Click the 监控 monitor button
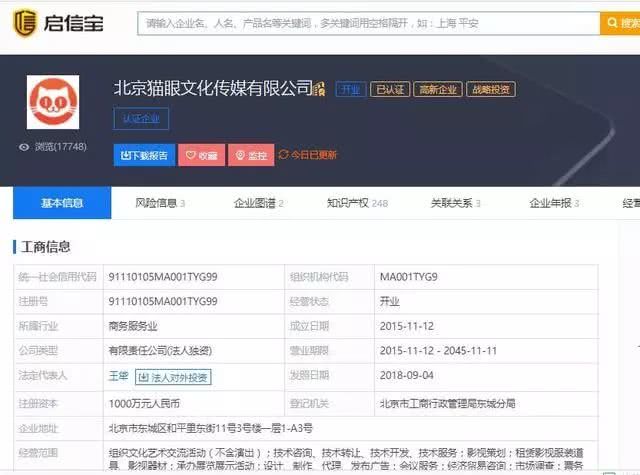 point(251,155)
